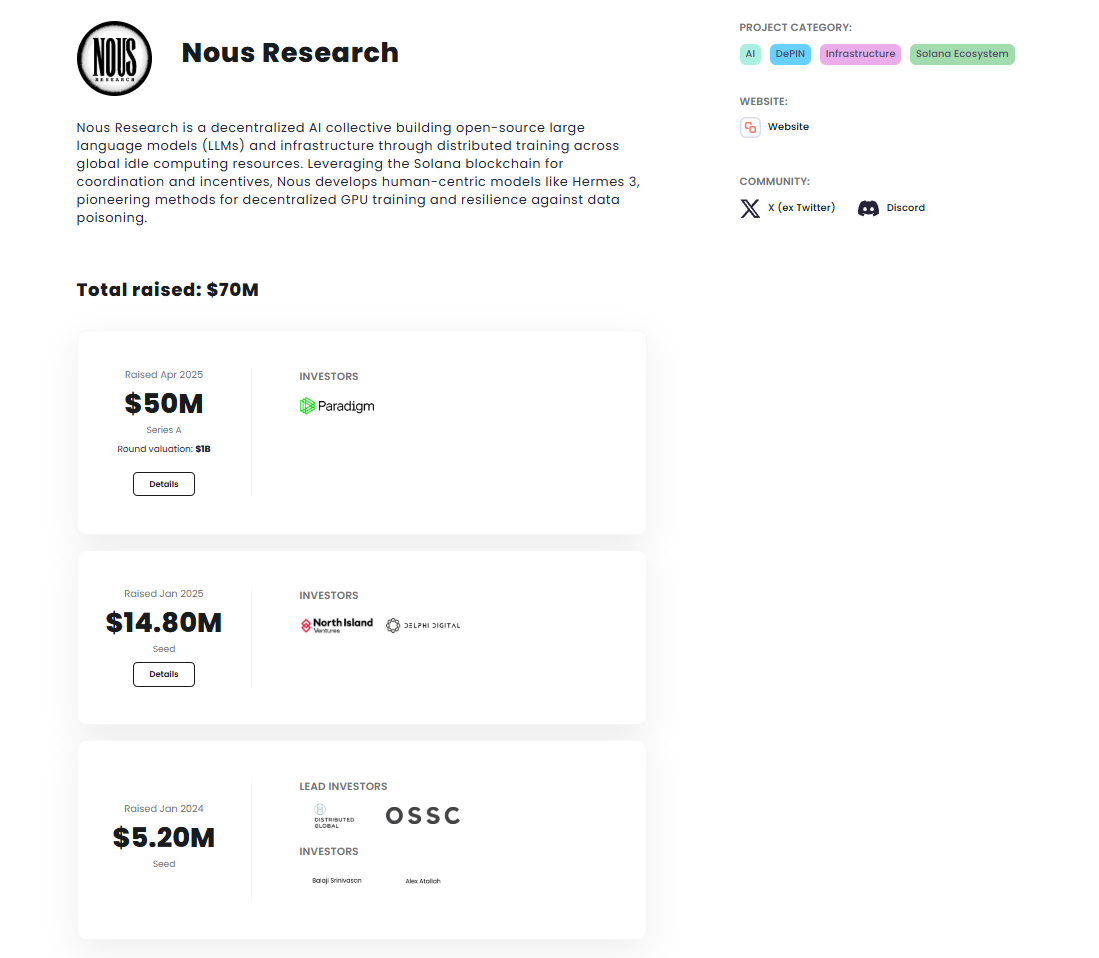Click the OSSC lead investor logo
Screen dimensions: 1099x958
[423, 816]
